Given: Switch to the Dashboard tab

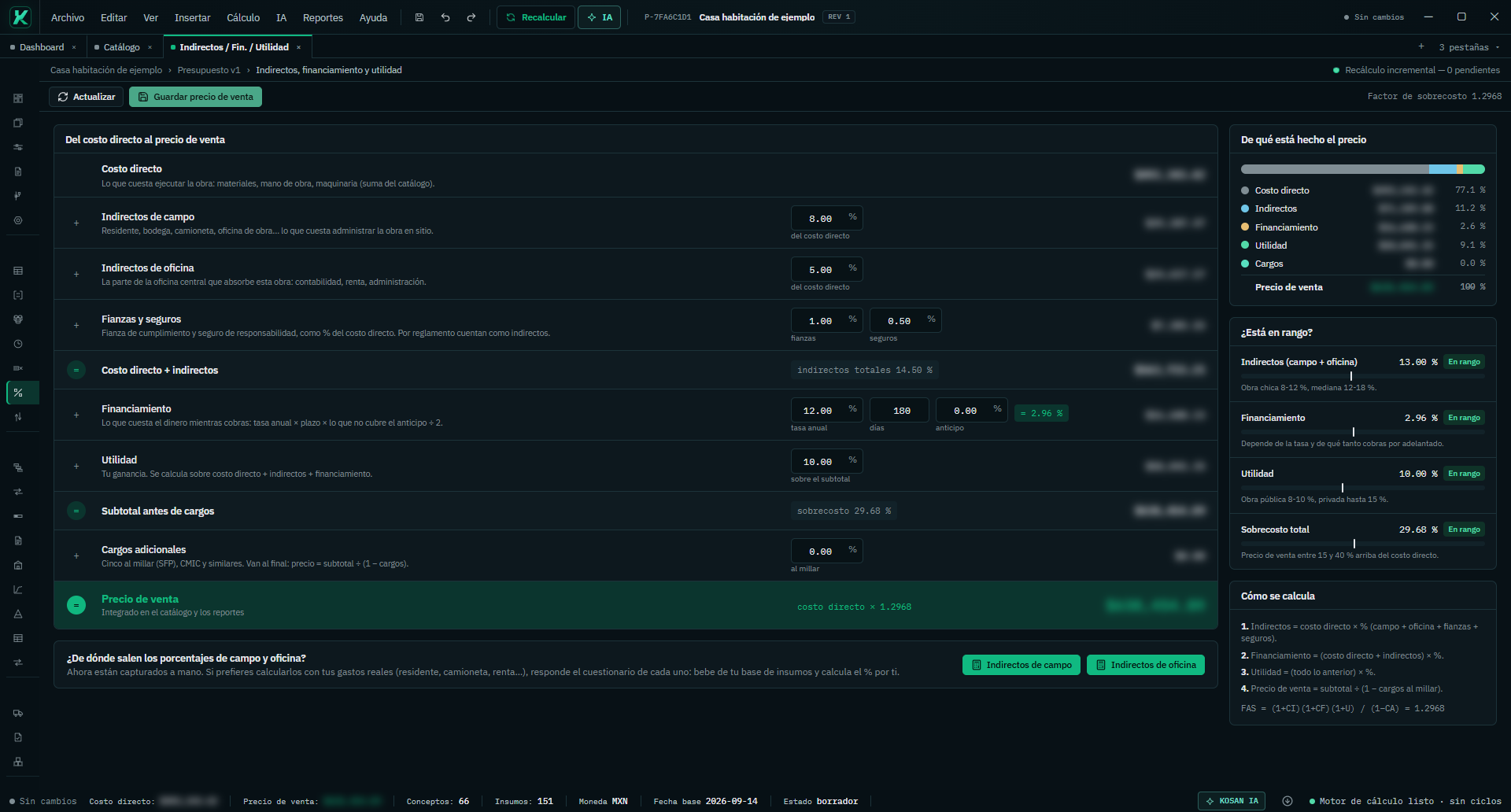Looking at the screenshot, I should tap(42, 47).
